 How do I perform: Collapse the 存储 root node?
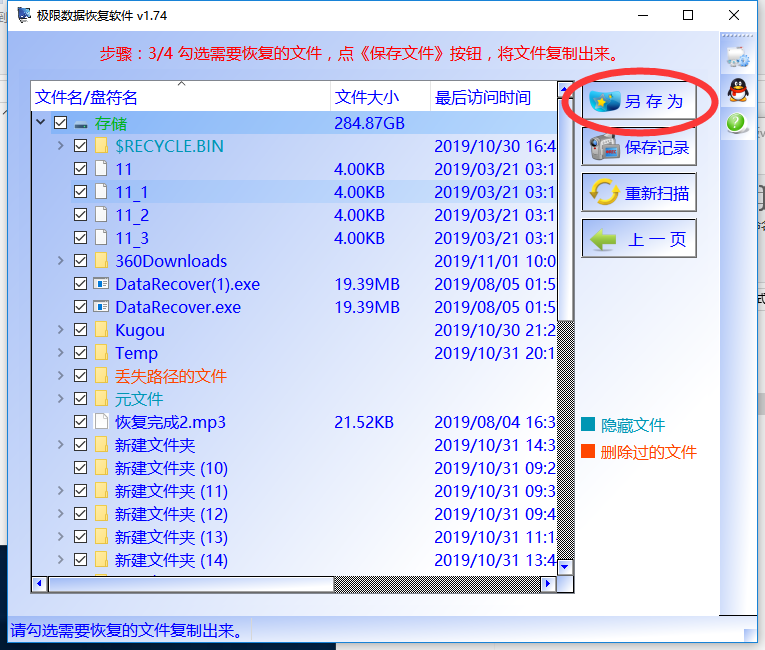40,123
